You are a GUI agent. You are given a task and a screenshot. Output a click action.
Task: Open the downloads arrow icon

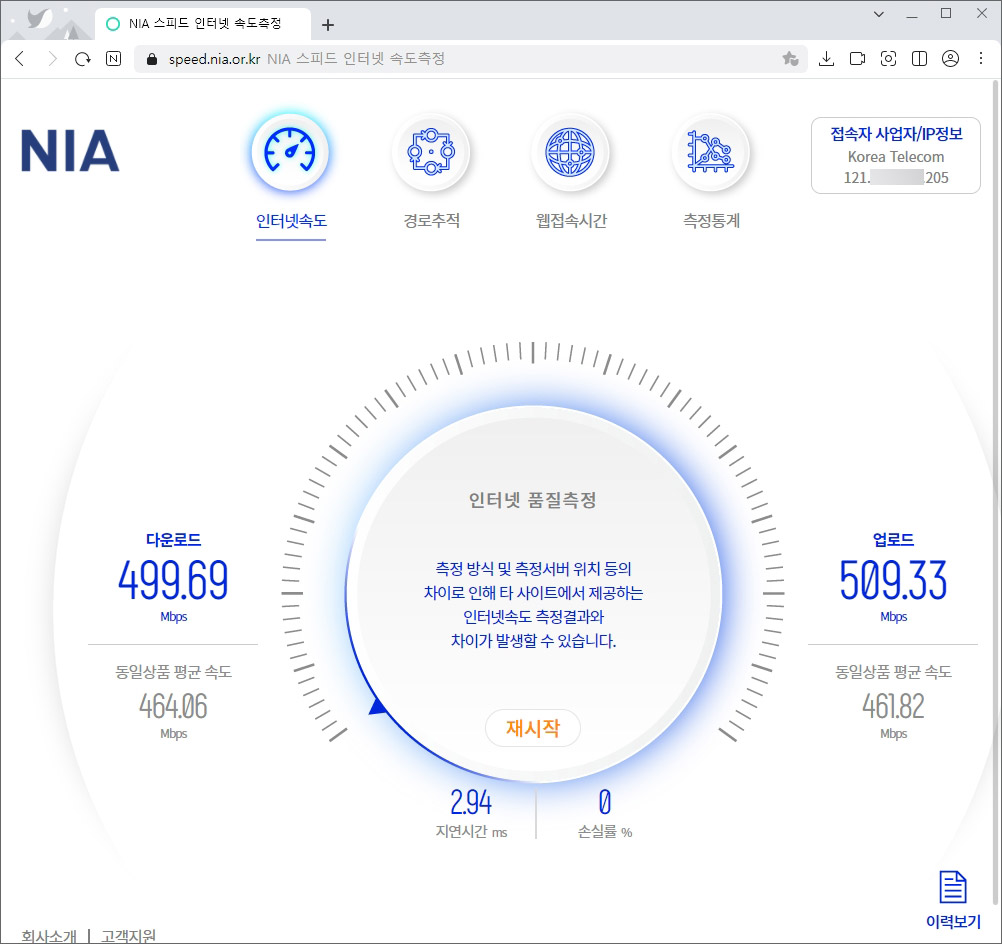coord(826,59)
